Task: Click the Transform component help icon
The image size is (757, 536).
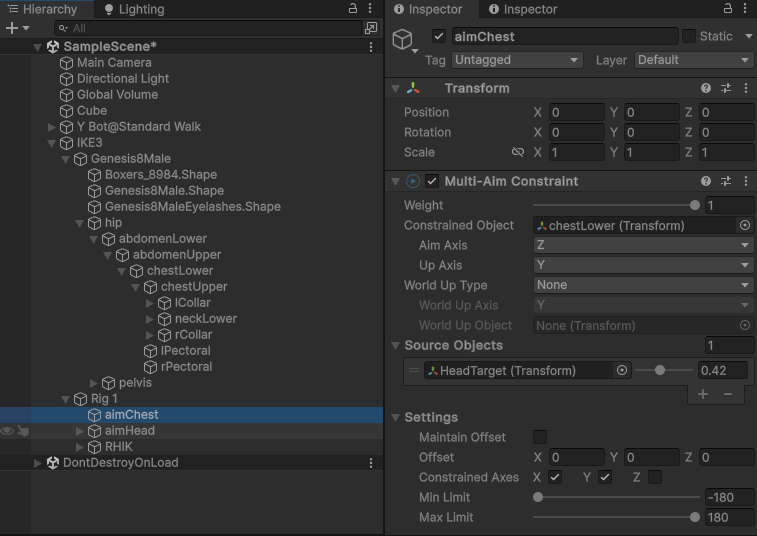Action: click(x=706, y=88)
